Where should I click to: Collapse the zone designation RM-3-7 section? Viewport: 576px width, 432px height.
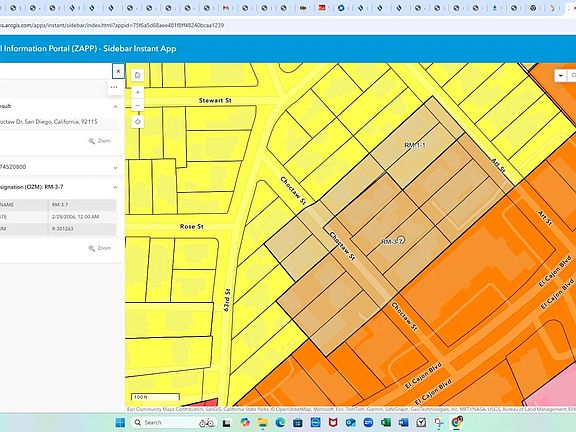tap(115, 187)
